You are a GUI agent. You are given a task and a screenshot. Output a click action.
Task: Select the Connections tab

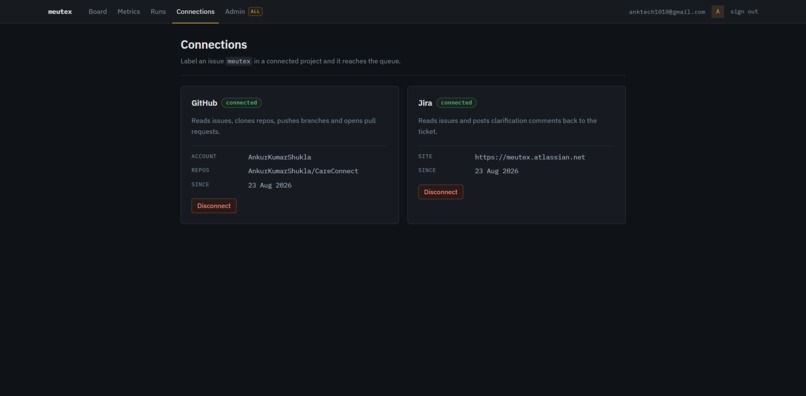195,11
